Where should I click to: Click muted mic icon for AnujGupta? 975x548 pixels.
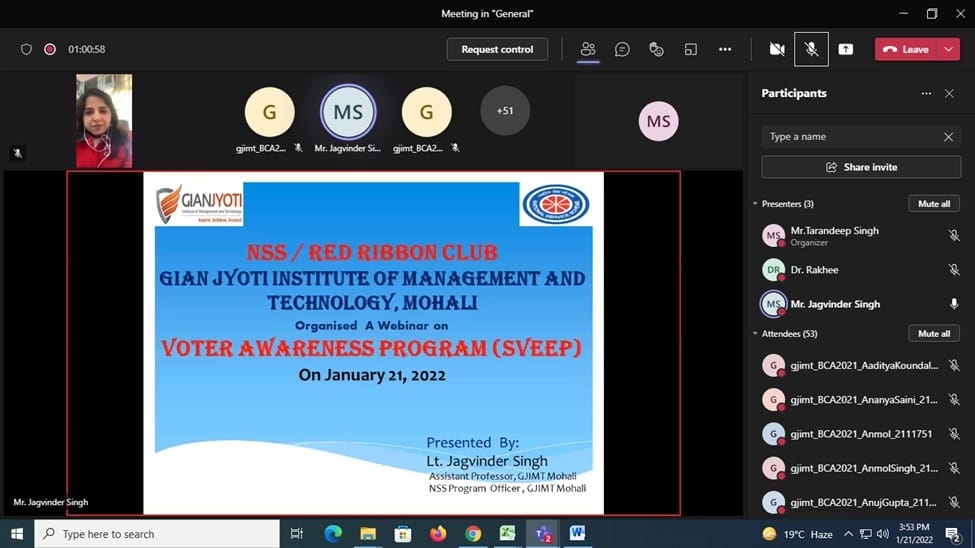pyautogui.click(x=954, y=502)
